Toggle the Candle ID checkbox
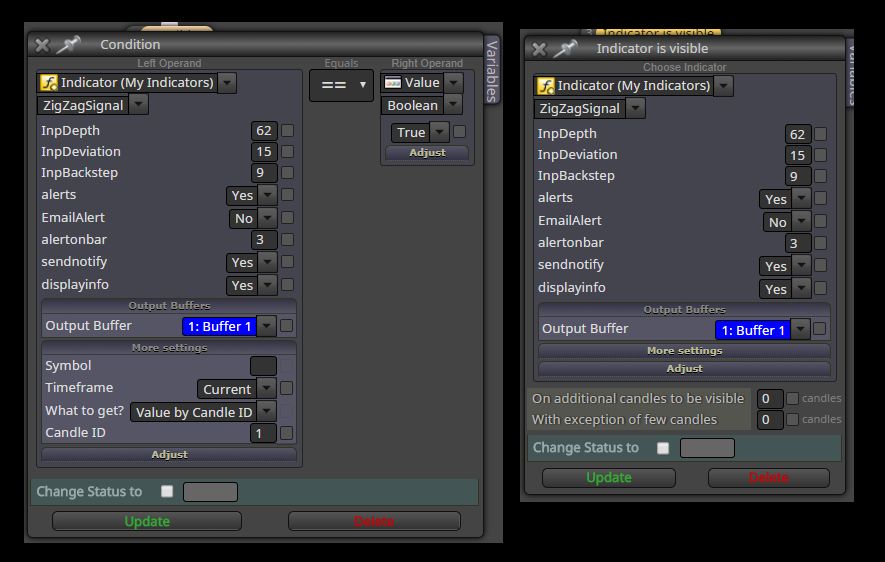The image size is (885, 562). click(x=287, y=433)
